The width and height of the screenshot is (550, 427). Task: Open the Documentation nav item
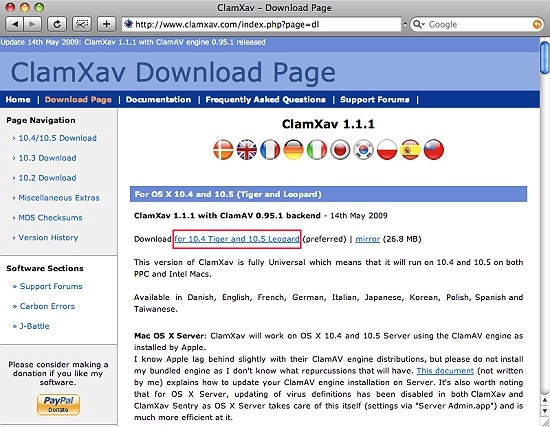coord(159,100)
